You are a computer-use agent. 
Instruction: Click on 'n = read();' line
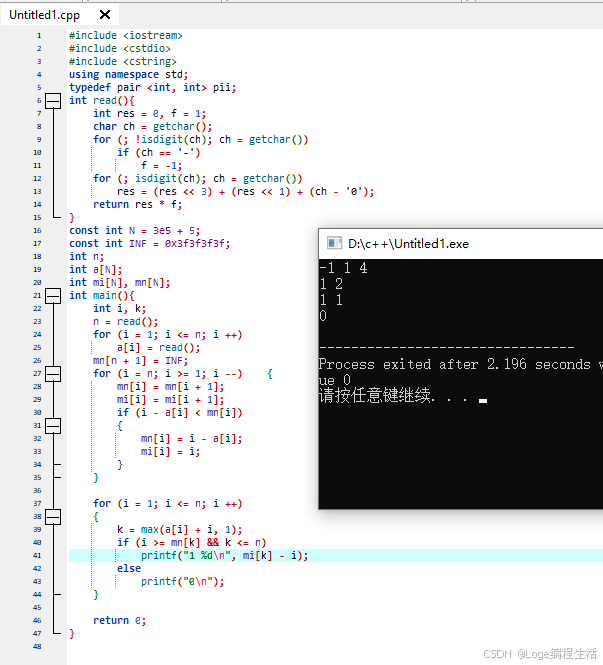click(126, 321)
